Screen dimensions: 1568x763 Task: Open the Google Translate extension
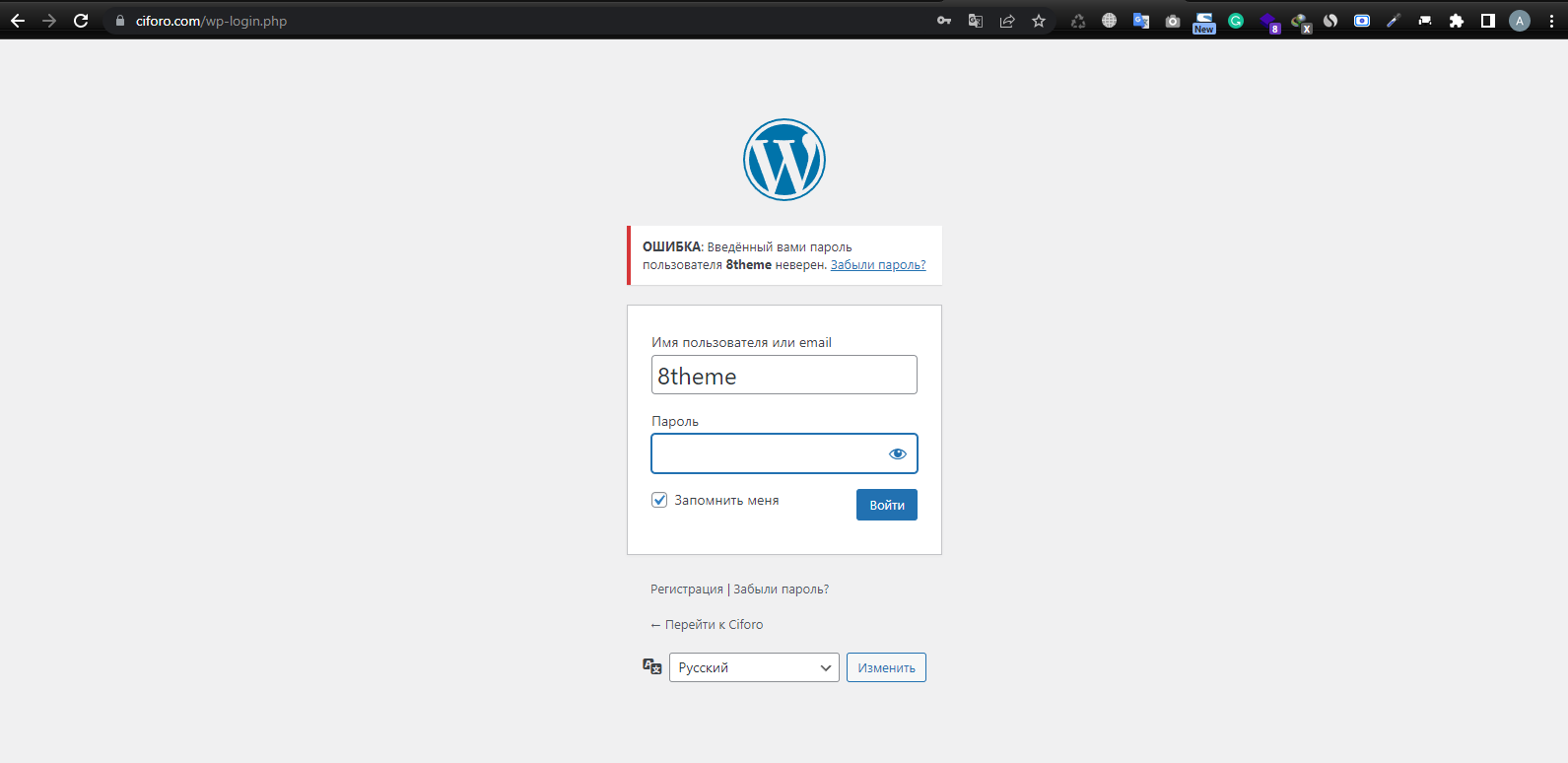(x=1141, y=21)
